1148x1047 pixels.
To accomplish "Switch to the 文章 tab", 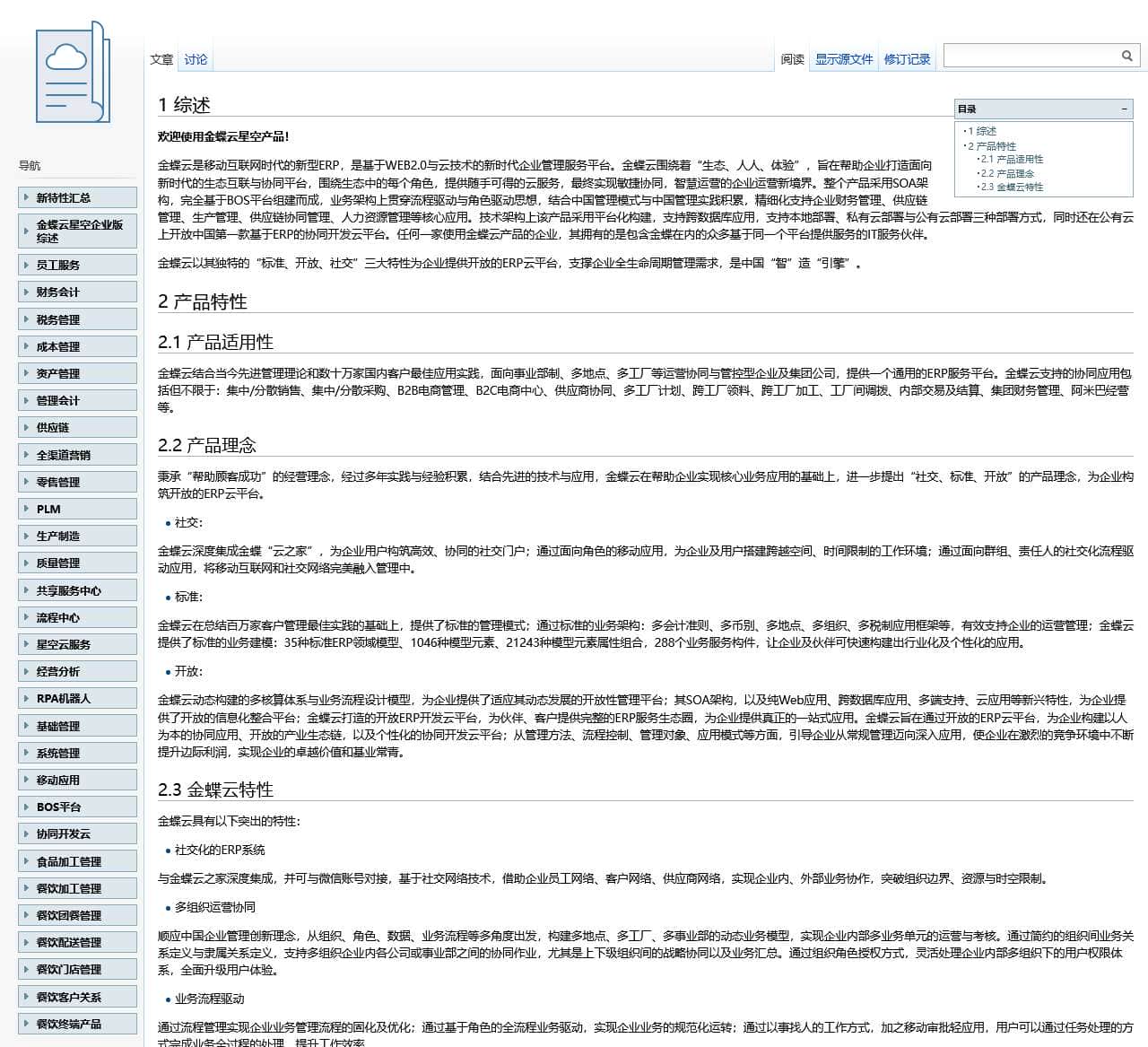I will point(161,59).
